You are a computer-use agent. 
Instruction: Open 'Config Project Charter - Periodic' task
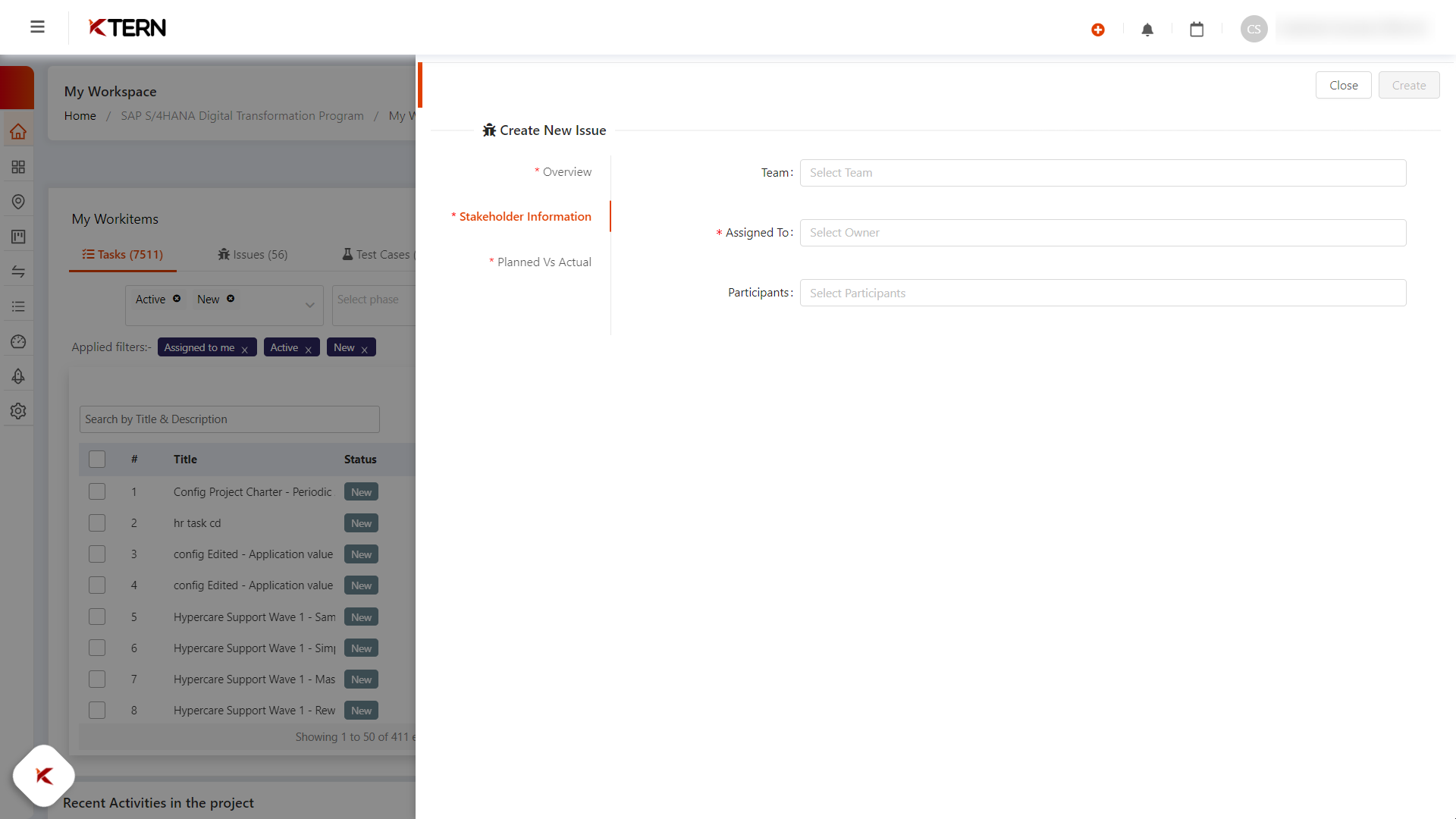point(253,492)
